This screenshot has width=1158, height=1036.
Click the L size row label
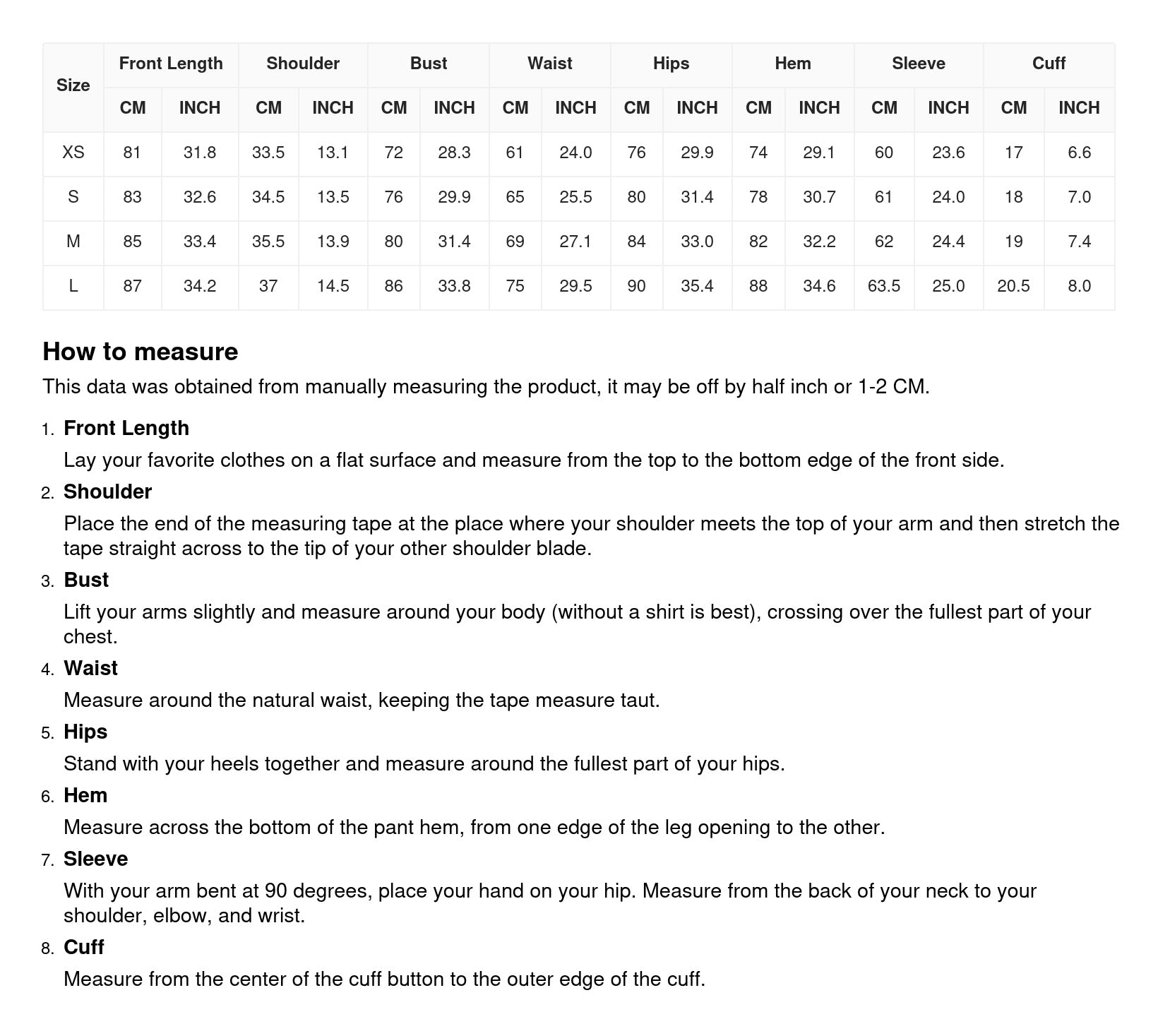click(73, 286)
